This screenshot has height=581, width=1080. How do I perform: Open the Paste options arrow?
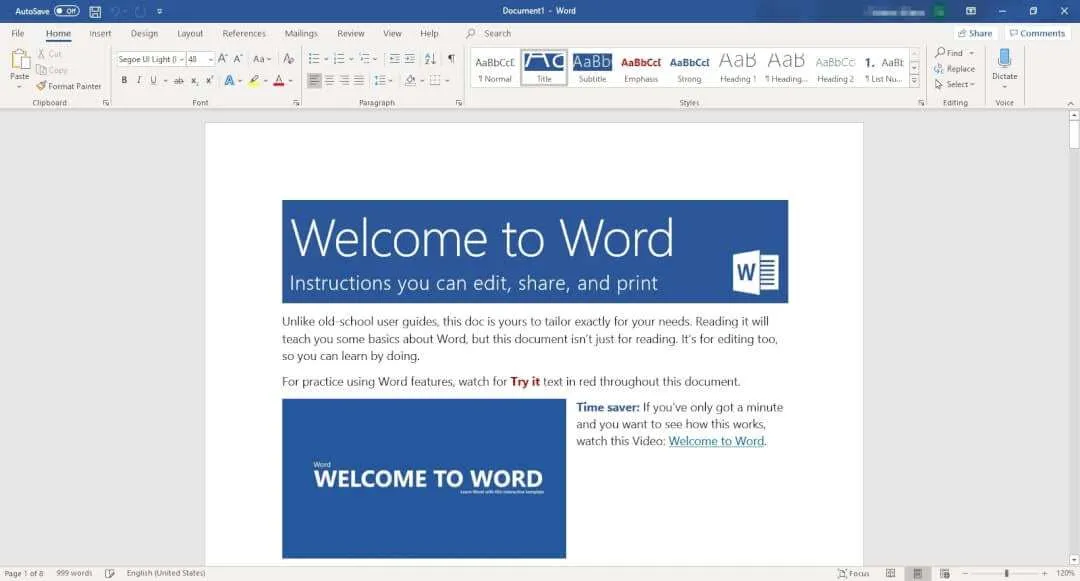coord(19,87)
